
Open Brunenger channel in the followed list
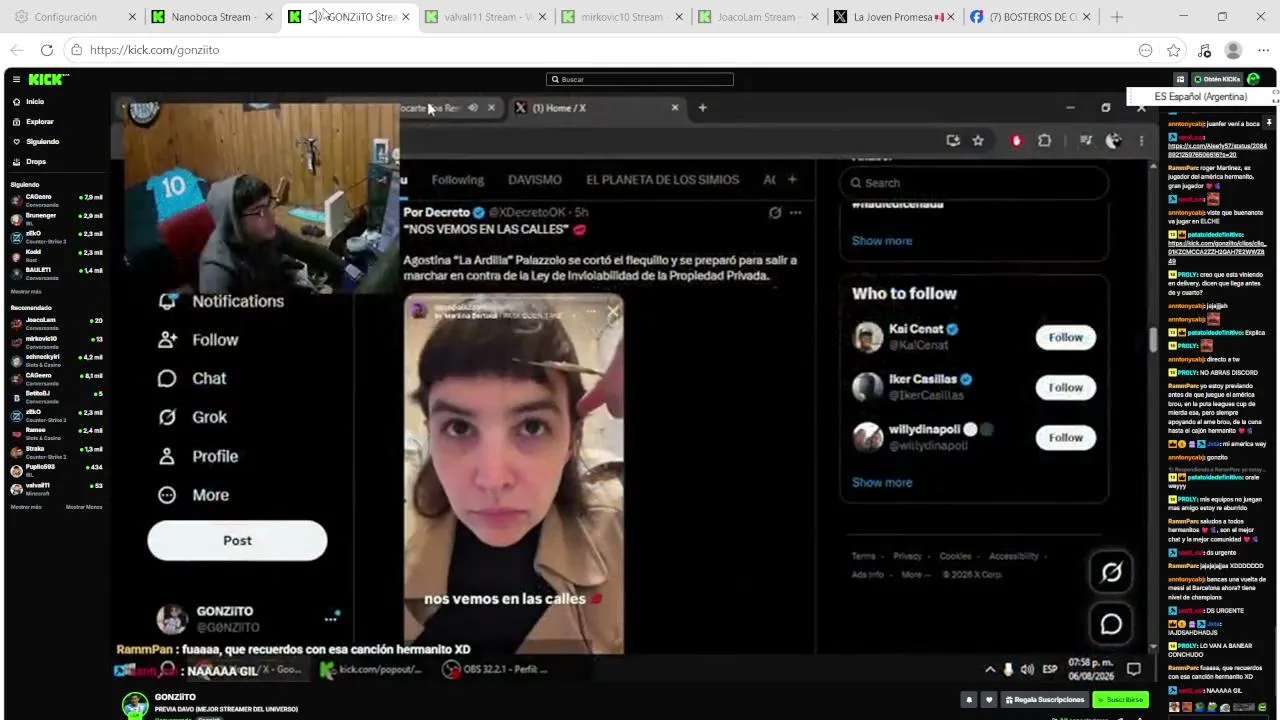tap(56, 218)
